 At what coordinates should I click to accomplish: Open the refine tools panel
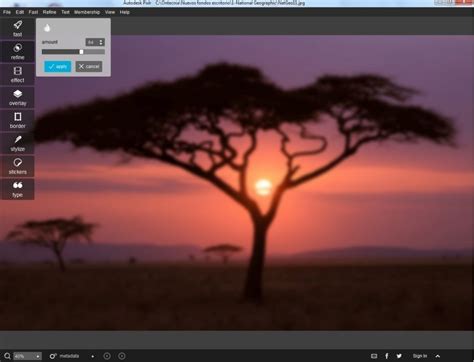coord(17,52)
